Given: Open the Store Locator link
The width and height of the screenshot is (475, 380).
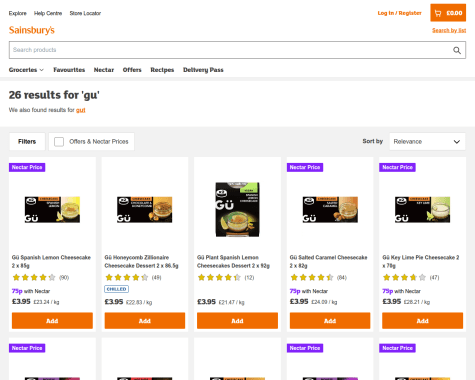Looking at the screenshot, I should point(85,13).
